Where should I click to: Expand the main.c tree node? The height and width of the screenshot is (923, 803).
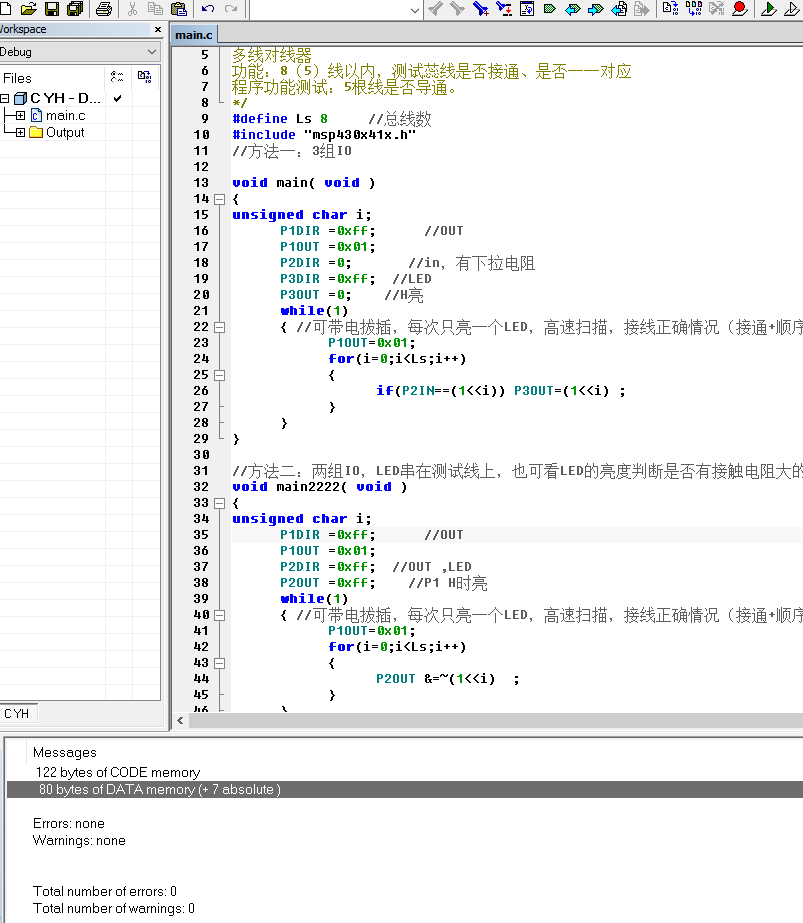click(x=21, y=115)
